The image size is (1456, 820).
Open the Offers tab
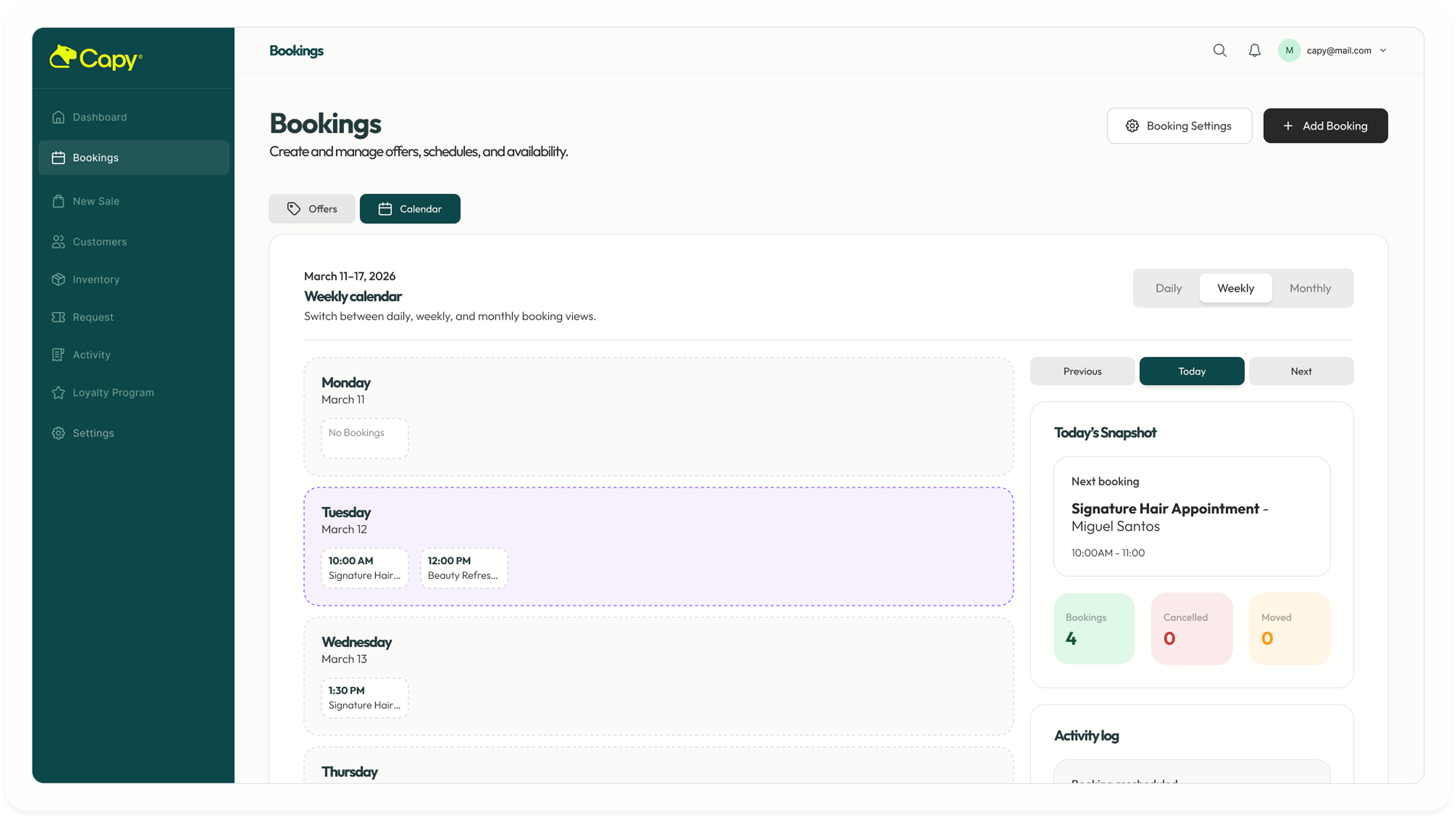(x=311, y=209)
